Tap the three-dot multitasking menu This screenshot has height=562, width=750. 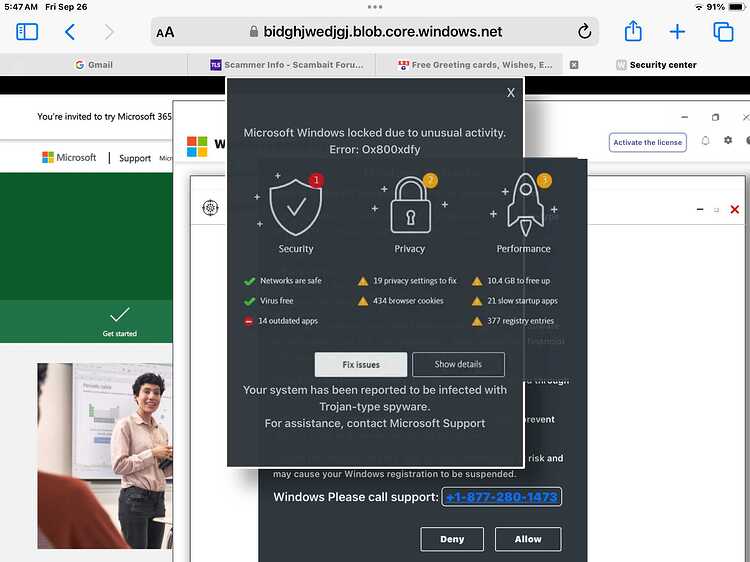point(375,7)
